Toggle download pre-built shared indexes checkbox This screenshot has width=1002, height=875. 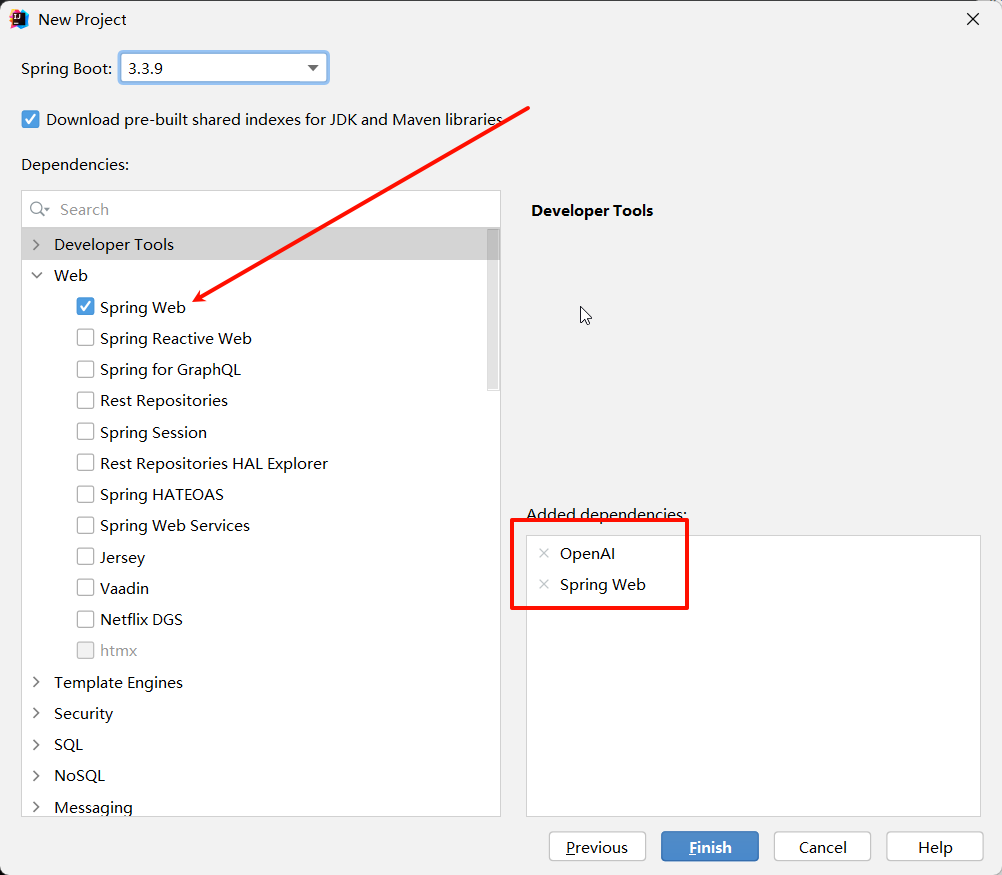point(30,119)
